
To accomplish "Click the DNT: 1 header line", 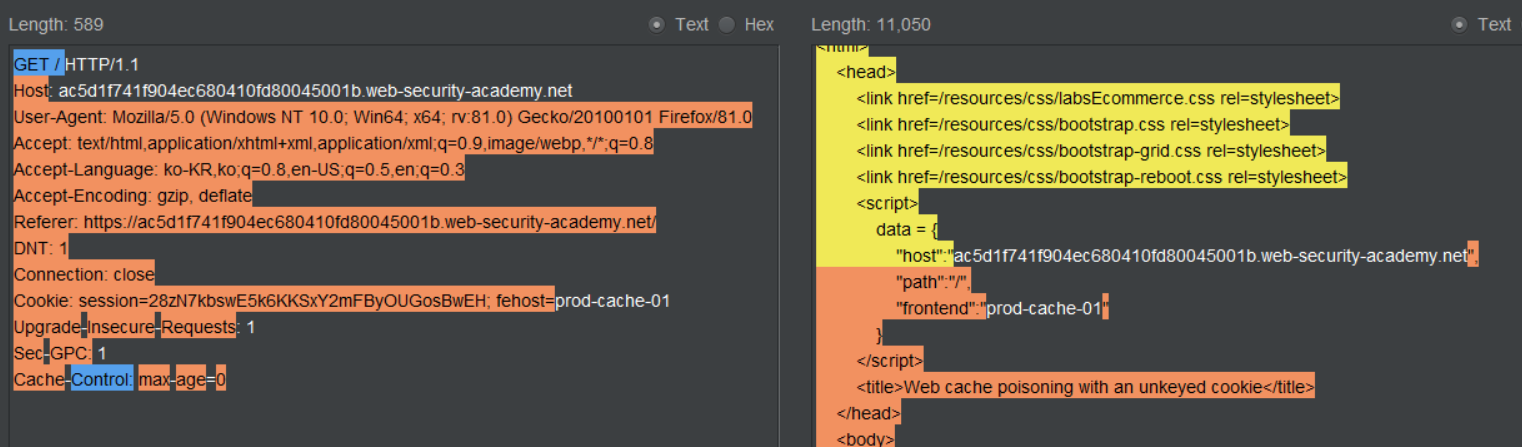I will [x=41, y=248].
